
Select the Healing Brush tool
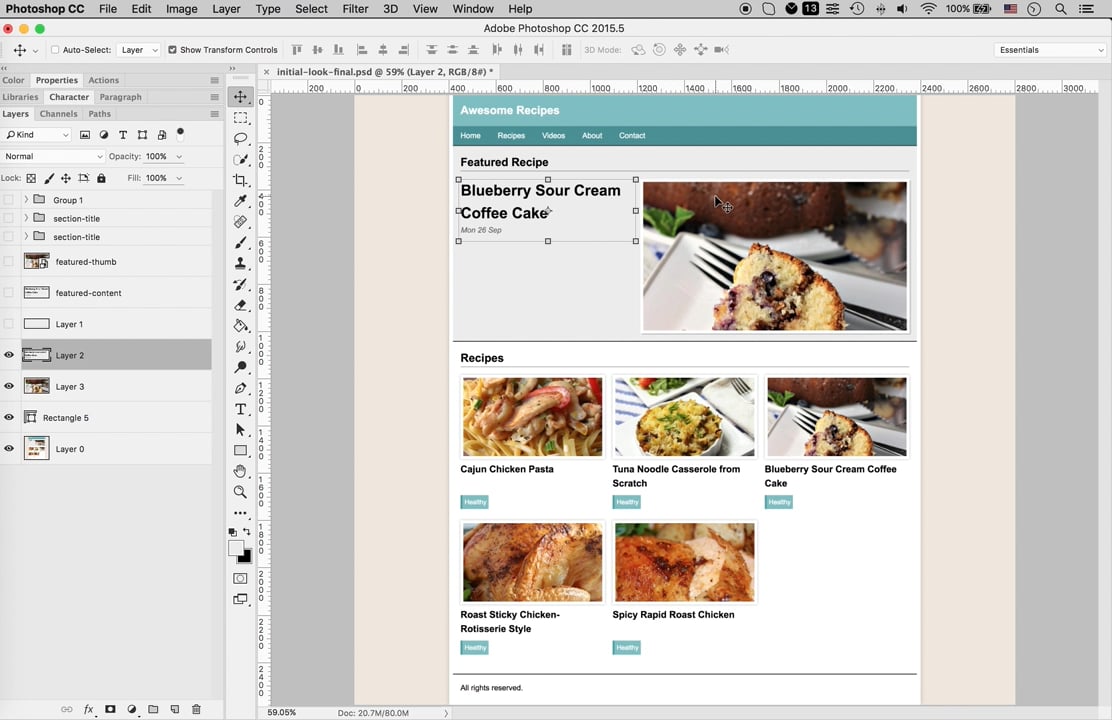(240, 222)
